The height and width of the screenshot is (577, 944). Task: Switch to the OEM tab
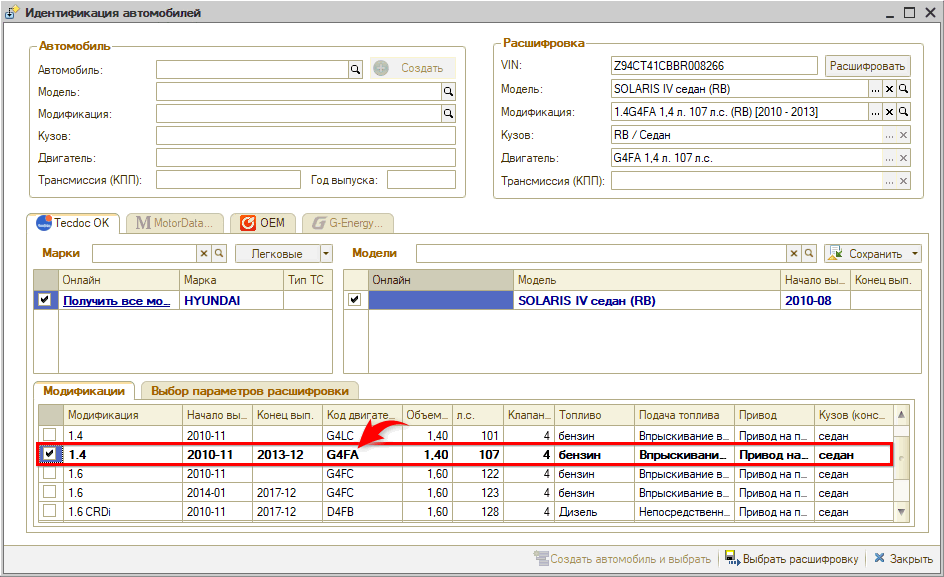point(263,223)
